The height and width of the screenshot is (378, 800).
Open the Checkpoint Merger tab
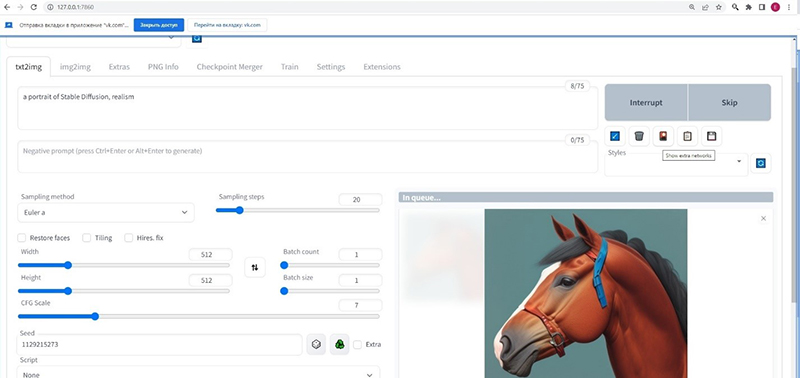pos(230,67)
